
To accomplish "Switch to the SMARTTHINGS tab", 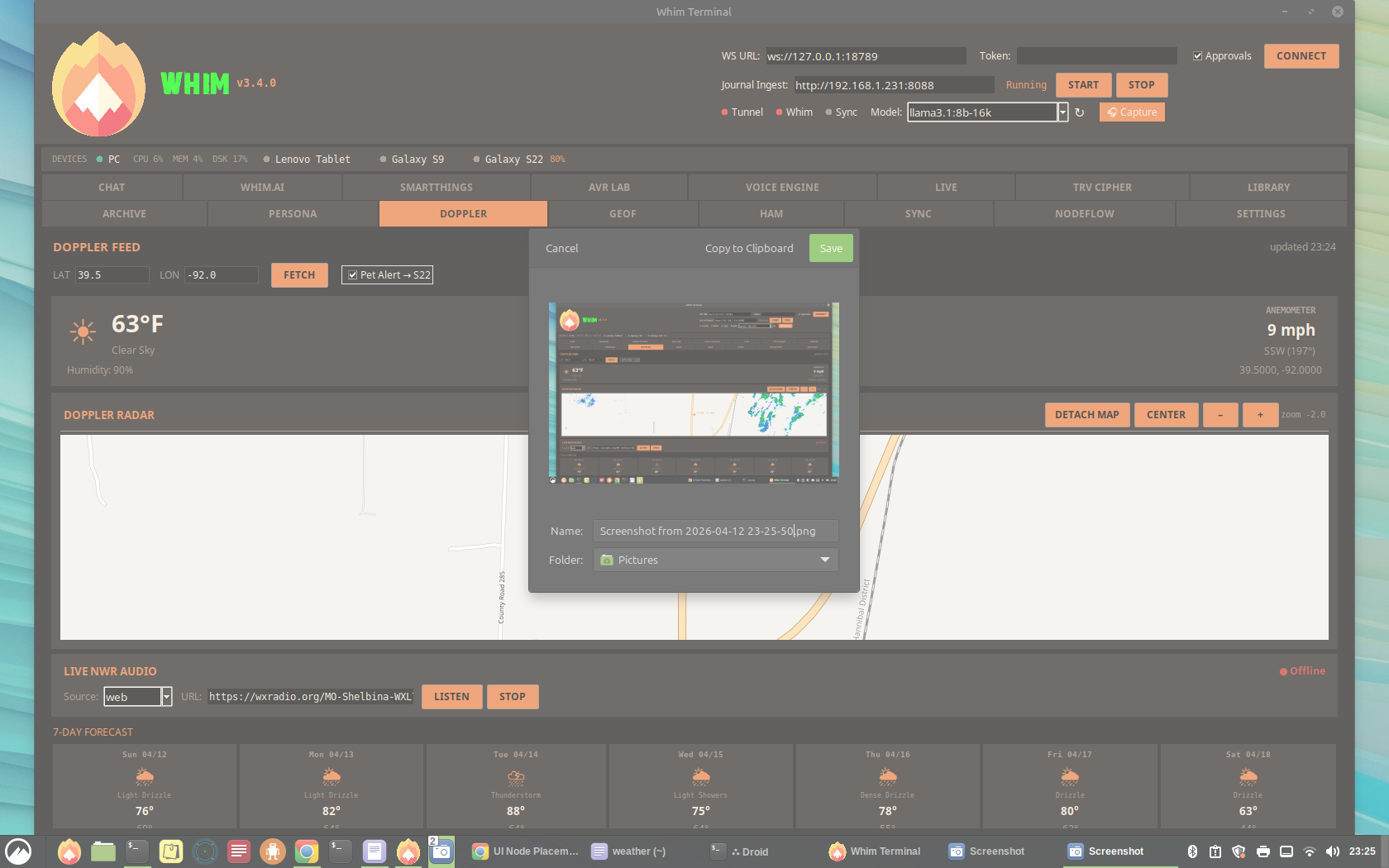I will [x=437, y=188].
